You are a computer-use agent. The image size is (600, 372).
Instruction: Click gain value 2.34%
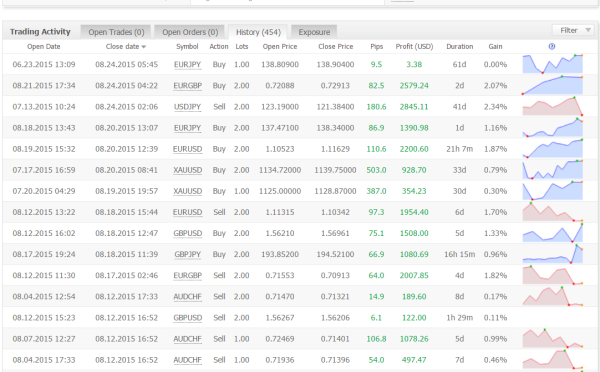[x=495, y=107]
